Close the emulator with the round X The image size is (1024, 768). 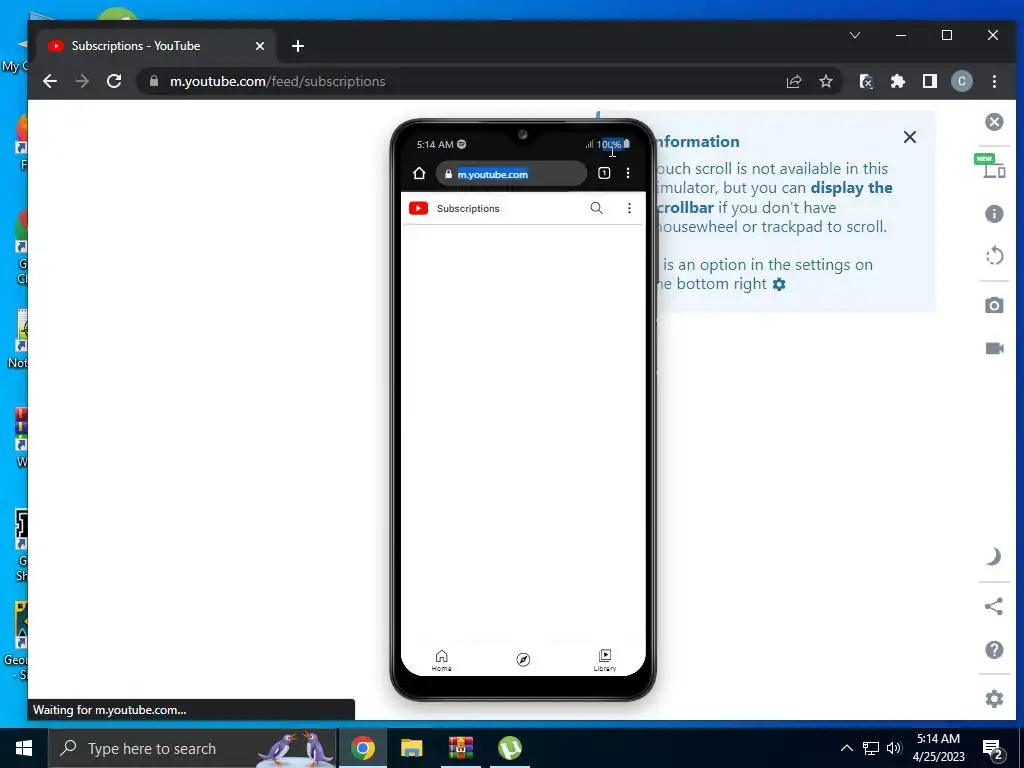pos(994,122)
